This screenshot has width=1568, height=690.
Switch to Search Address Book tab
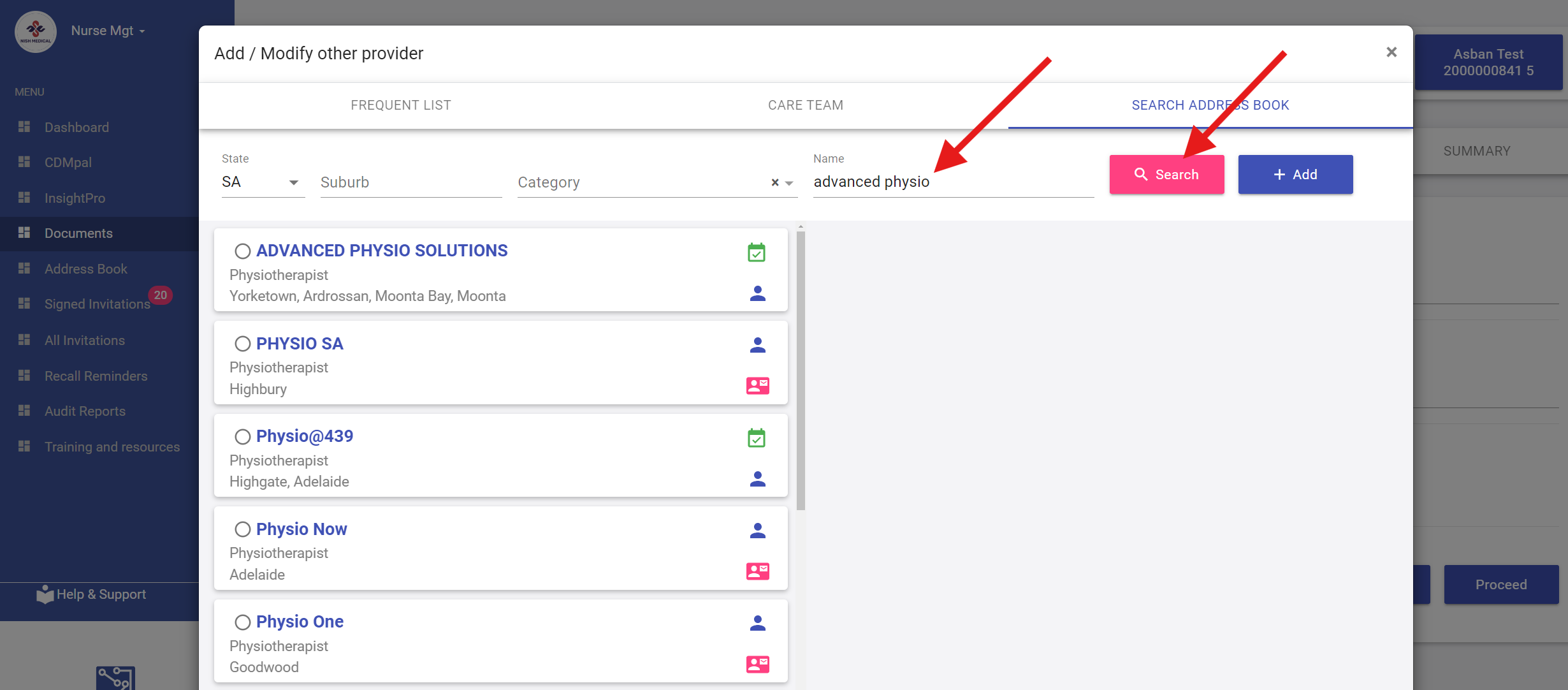pyautogui.click(x=1210, y=105)
